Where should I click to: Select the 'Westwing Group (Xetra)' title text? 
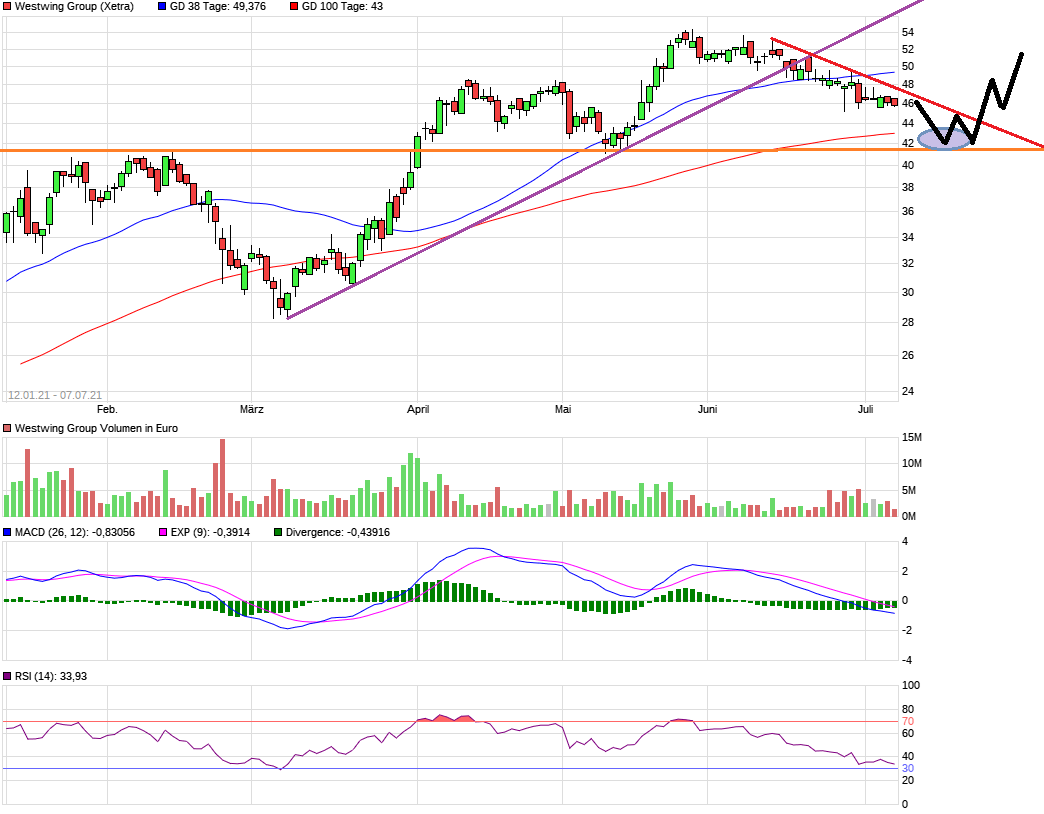(74, 7)
